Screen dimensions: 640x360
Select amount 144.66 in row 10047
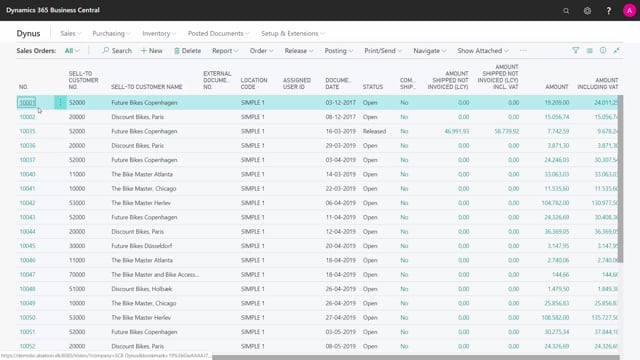tap(560, 275)
